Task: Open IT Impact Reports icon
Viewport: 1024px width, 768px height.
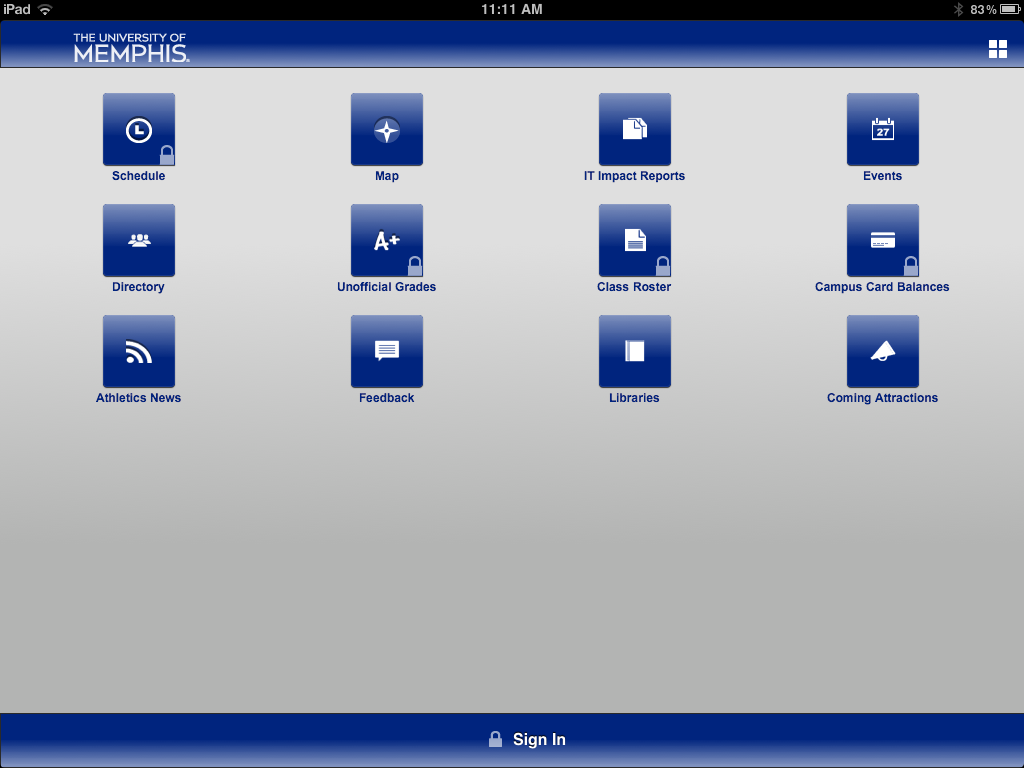Action: [635, 130]
